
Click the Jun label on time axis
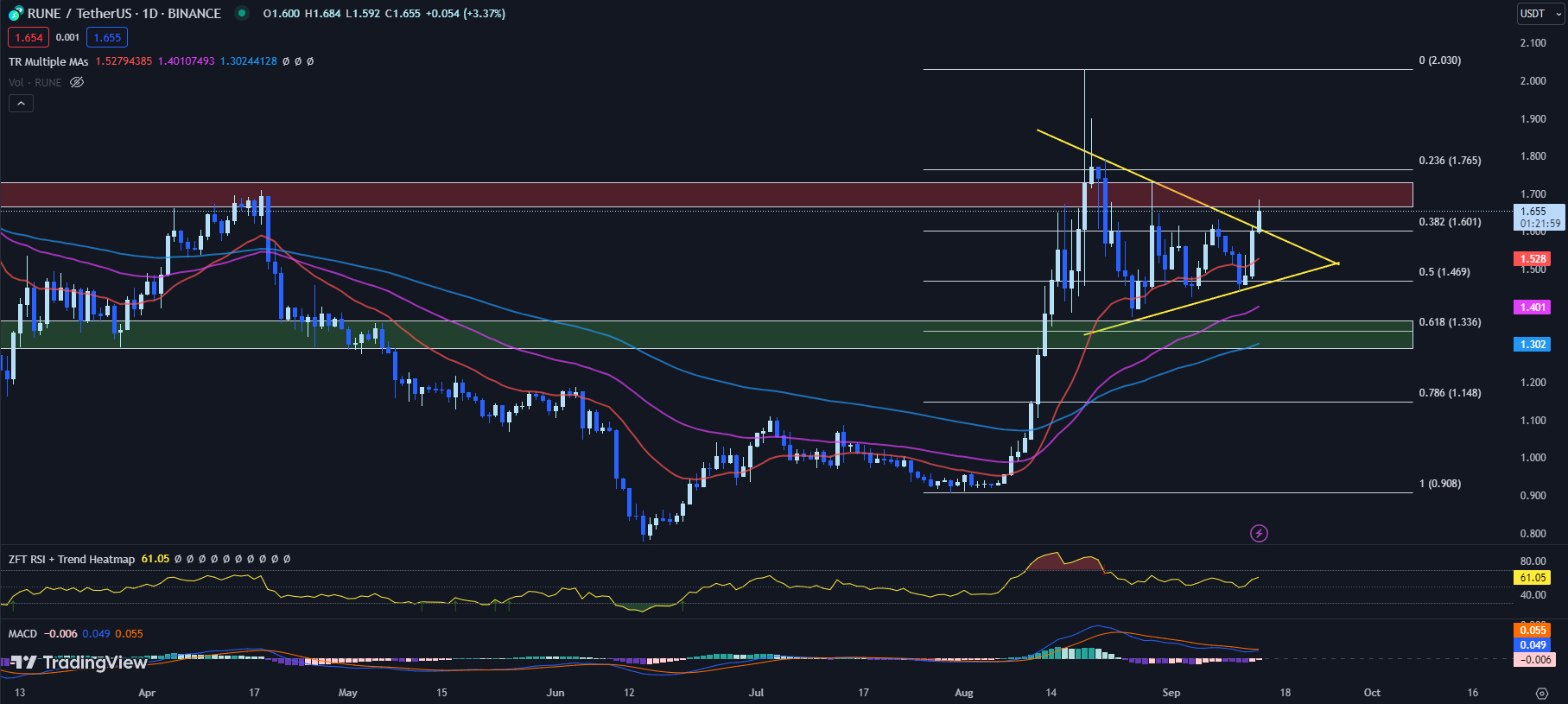click(x=555, y=693)
